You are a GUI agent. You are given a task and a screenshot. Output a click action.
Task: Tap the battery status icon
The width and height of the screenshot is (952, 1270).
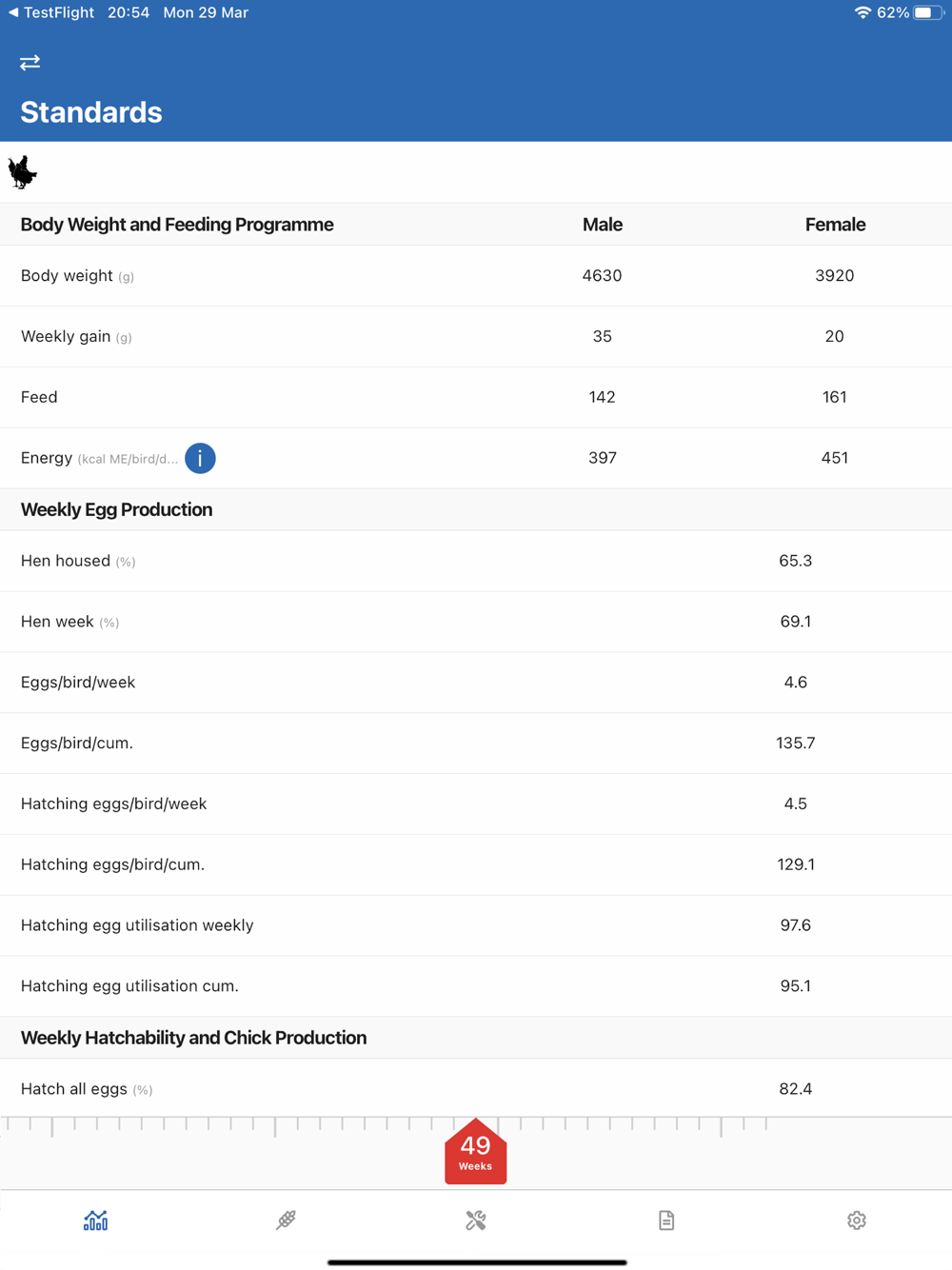[925, 12]
